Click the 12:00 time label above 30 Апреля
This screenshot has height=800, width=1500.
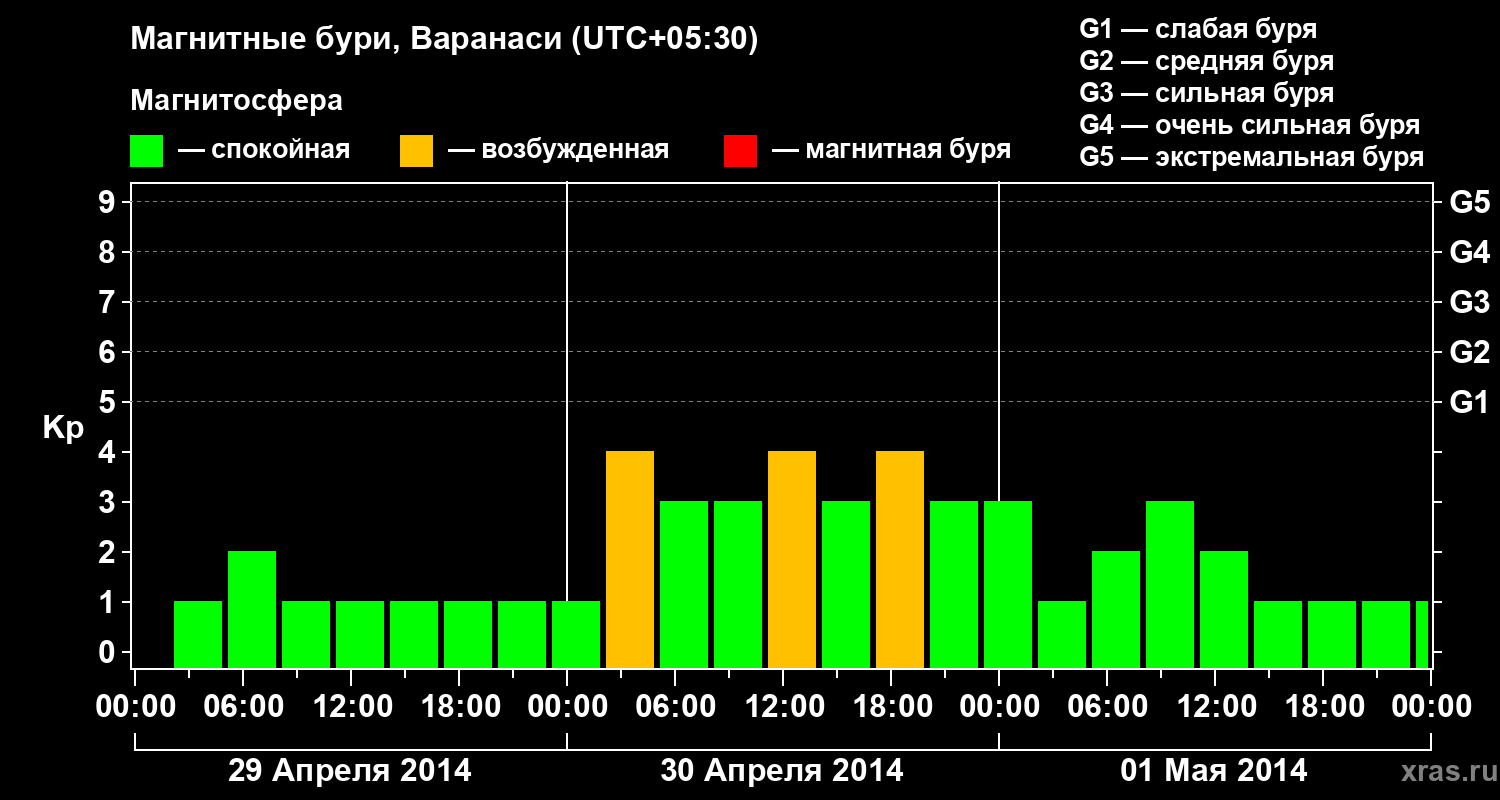tap(784, 707)
